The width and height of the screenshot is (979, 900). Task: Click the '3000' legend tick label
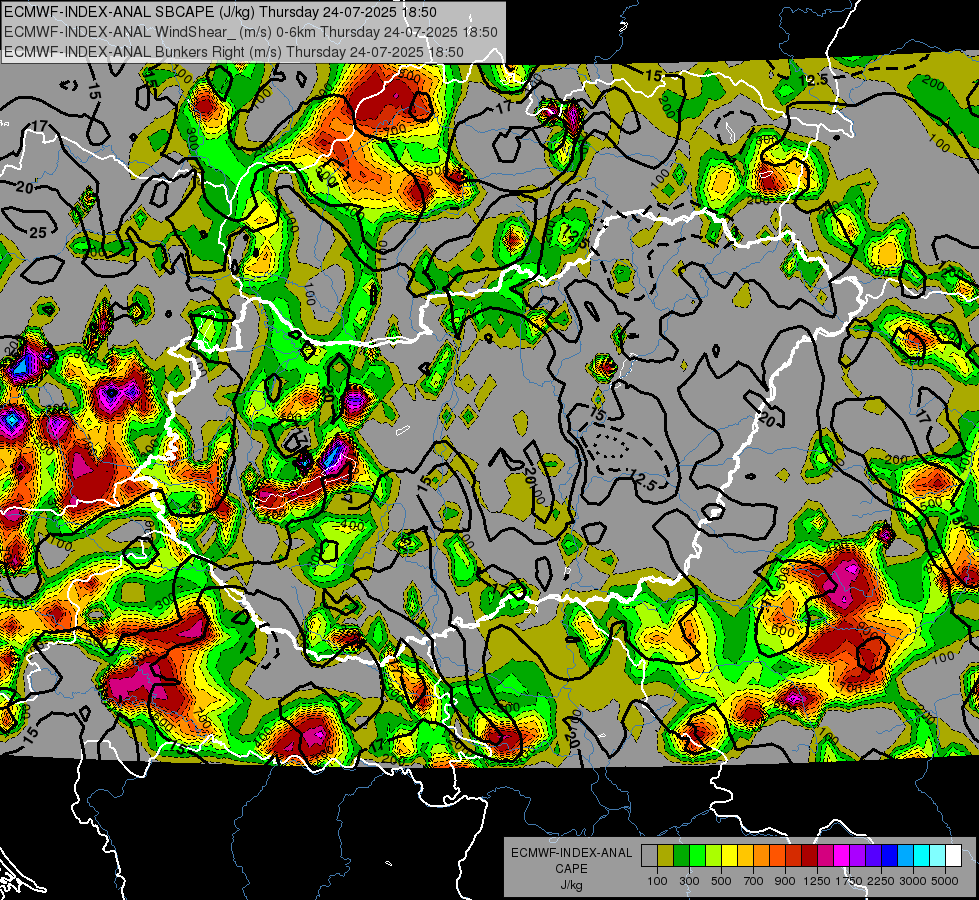(x=912, y=881)
